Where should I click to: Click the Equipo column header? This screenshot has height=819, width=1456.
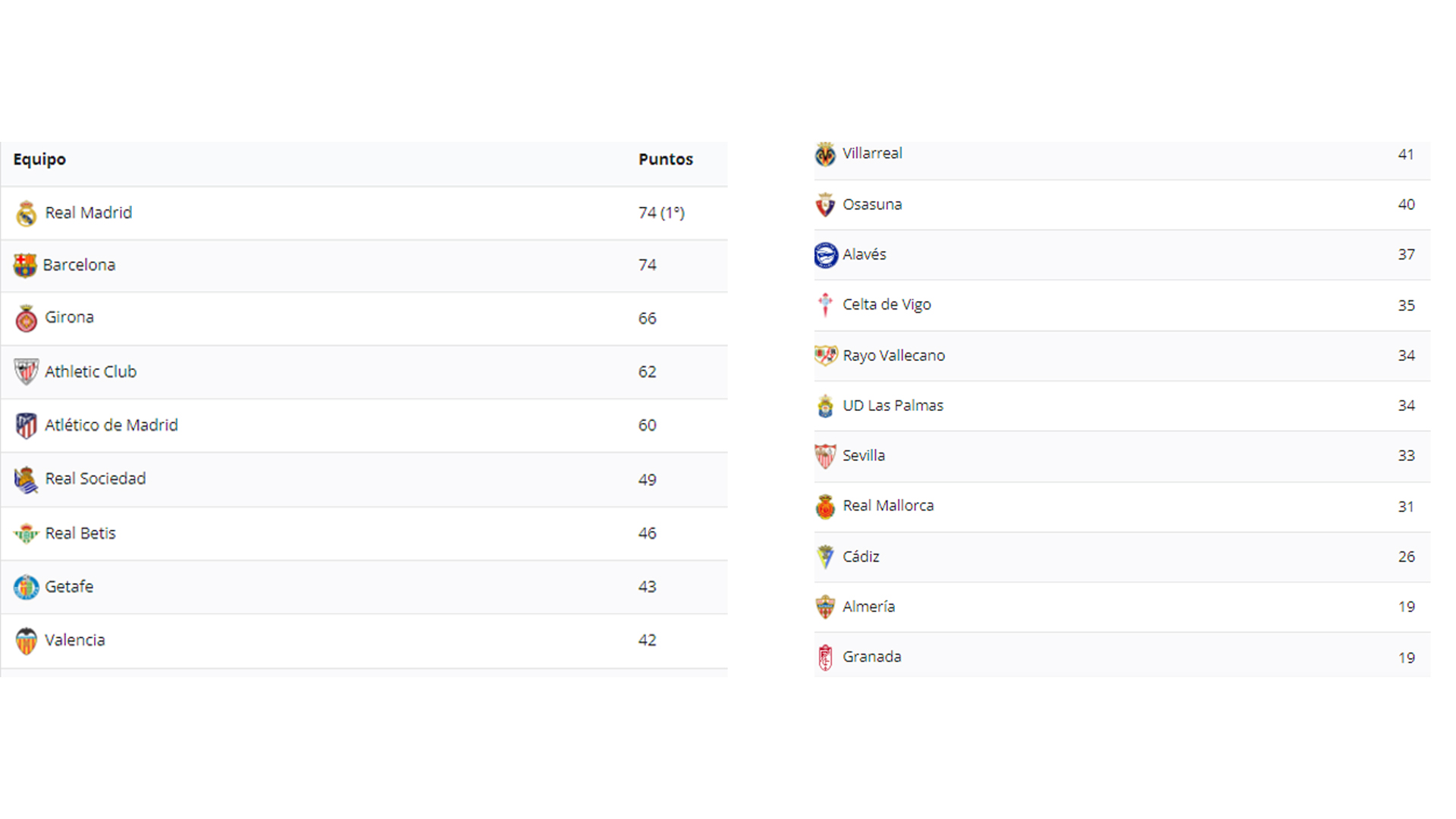click(x=39, y=159)
